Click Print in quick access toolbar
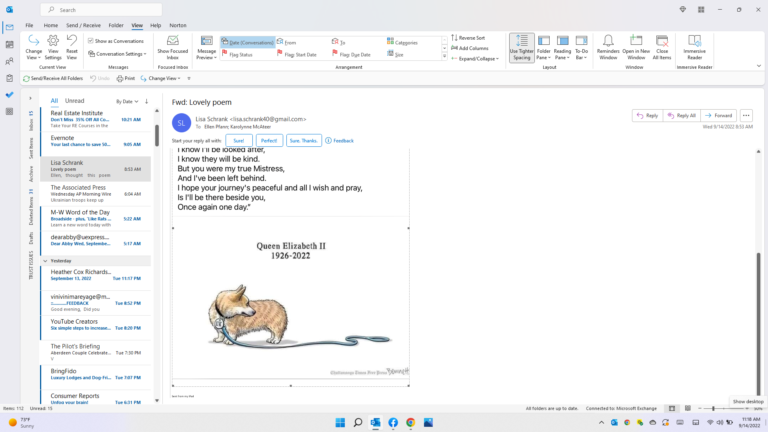The width and height of the screenshot is (768, 432). tap(126, 78)
